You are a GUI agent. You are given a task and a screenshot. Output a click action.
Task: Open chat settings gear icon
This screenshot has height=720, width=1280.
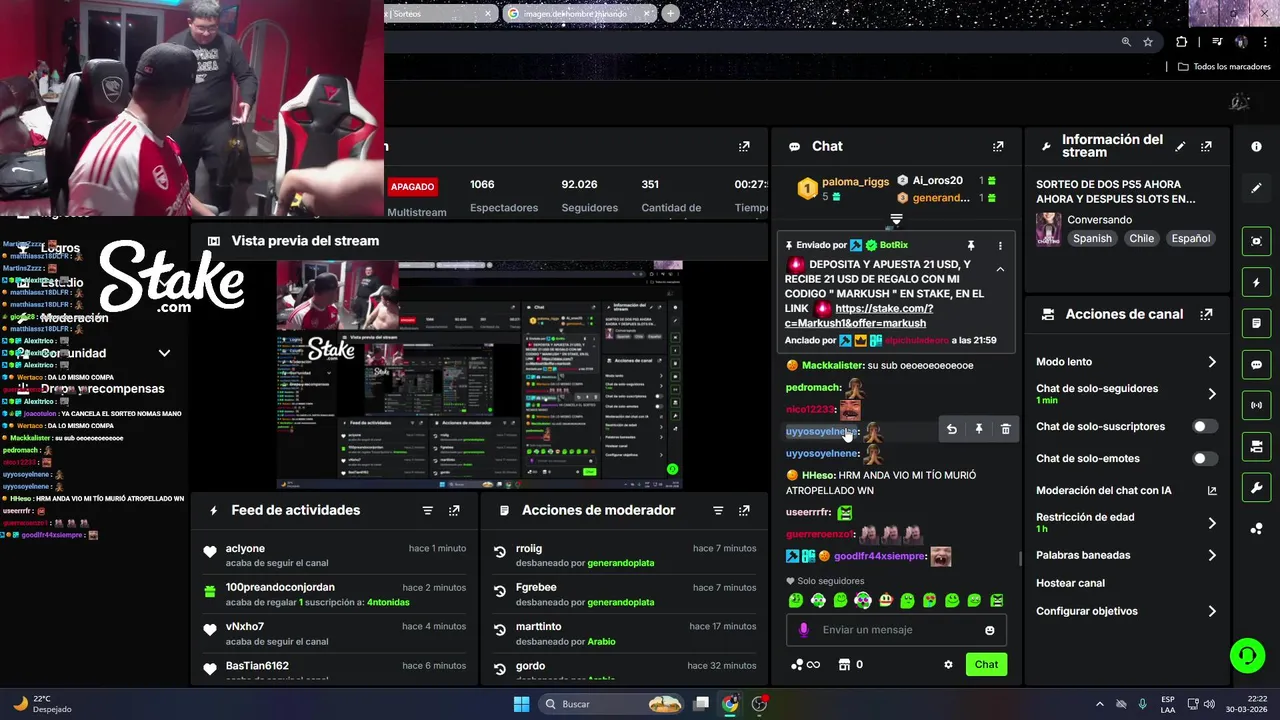click(948, 664)
